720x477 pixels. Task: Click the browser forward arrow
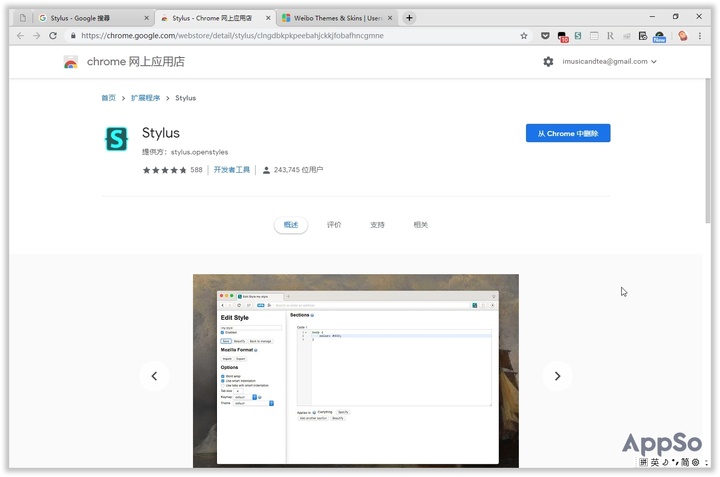point(37,35)
